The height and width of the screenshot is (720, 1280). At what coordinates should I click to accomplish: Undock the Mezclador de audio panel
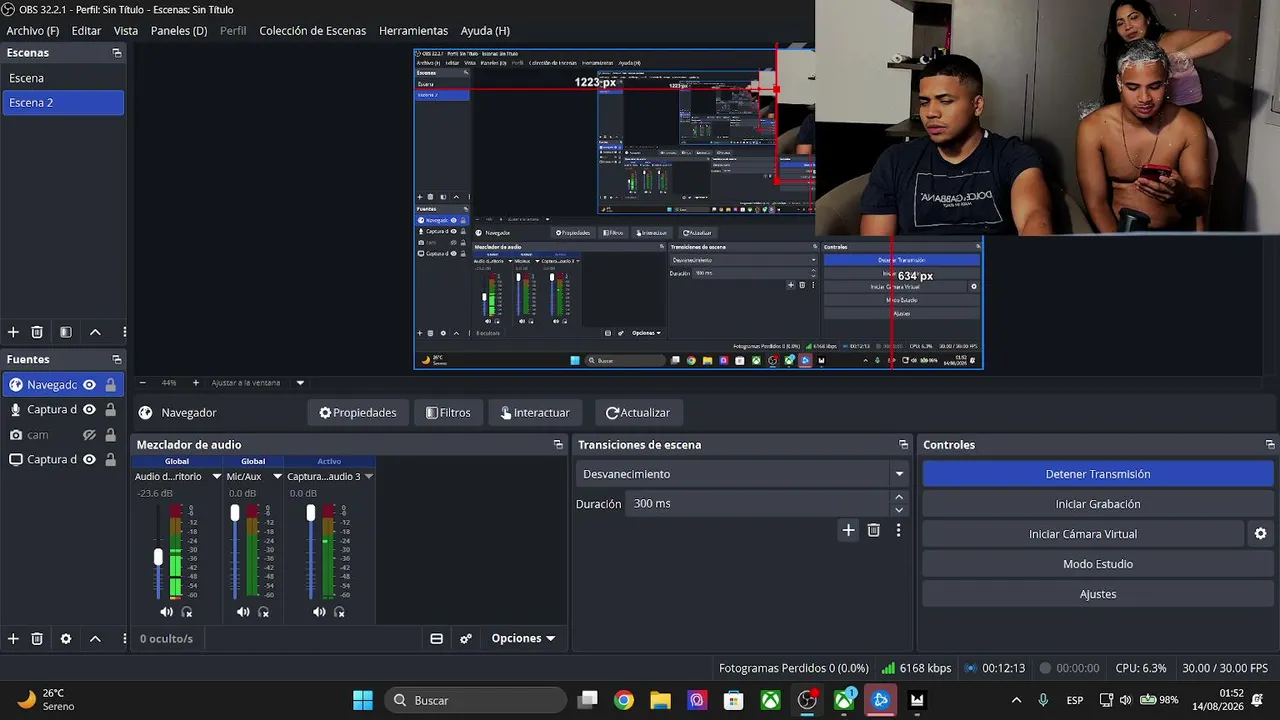[558, 445]
